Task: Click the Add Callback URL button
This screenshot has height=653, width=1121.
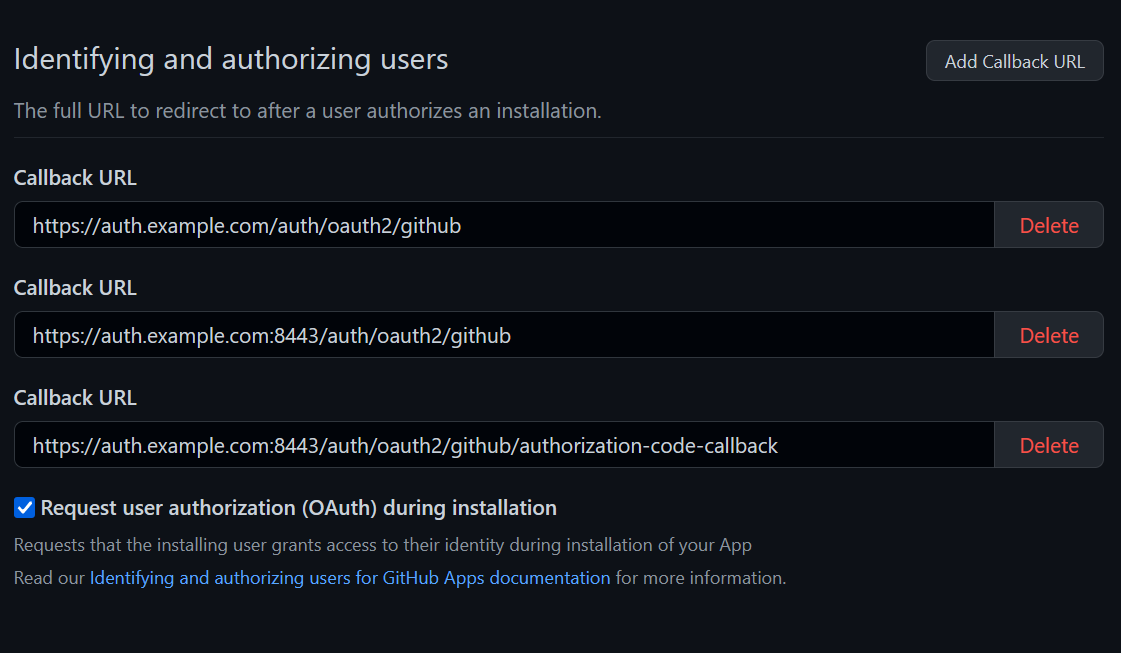Action: pyautogui.click(x=1014, y=60)
